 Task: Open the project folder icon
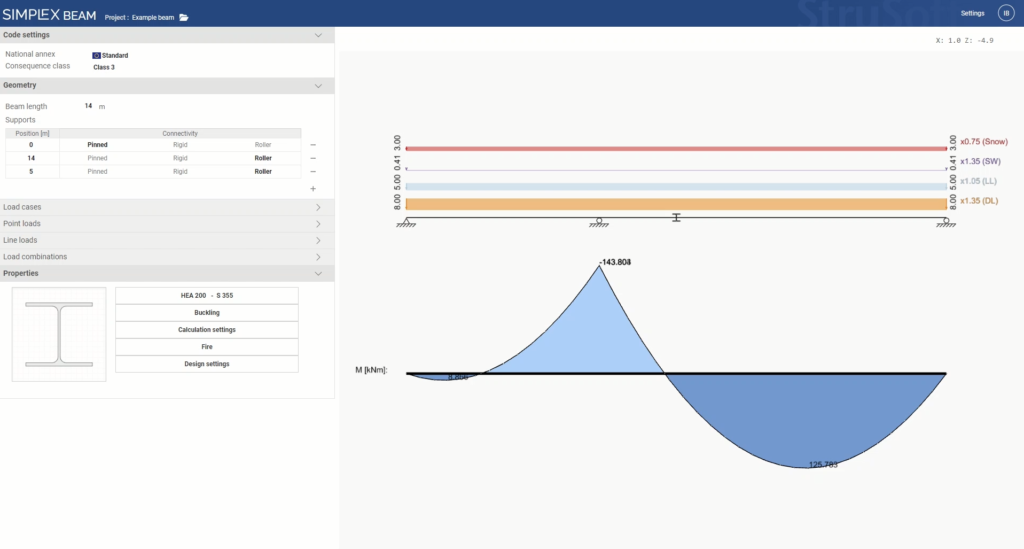184,18
